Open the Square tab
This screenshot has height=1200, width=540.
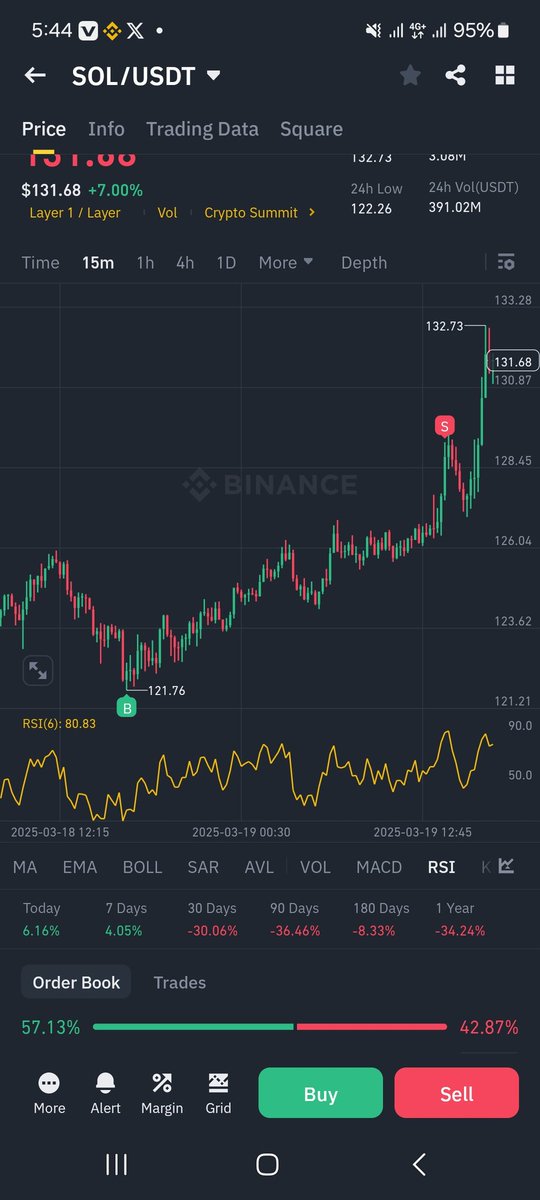(311, 129)
